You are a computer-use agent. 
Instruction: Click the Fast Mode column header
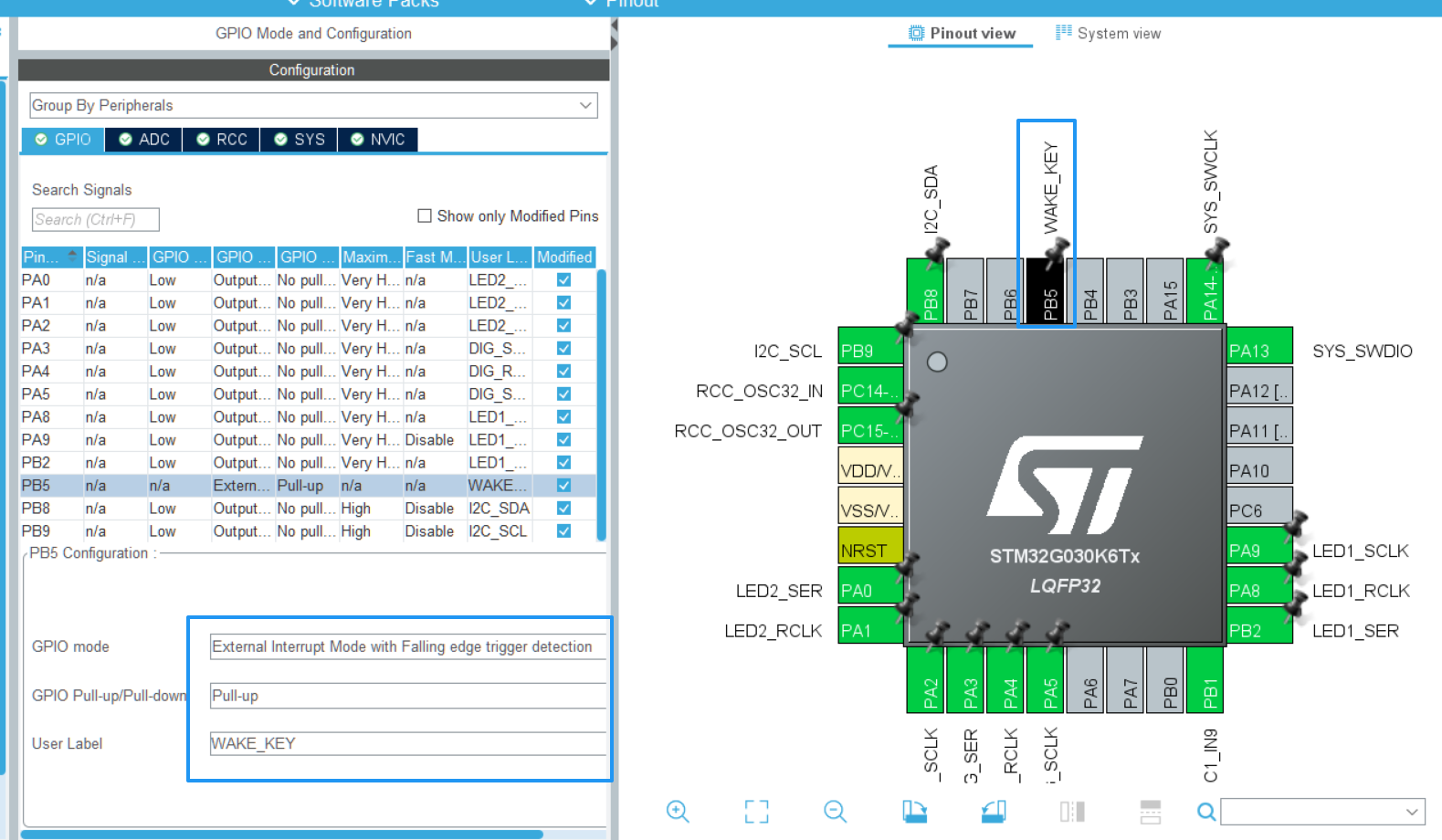pos(436,257)
